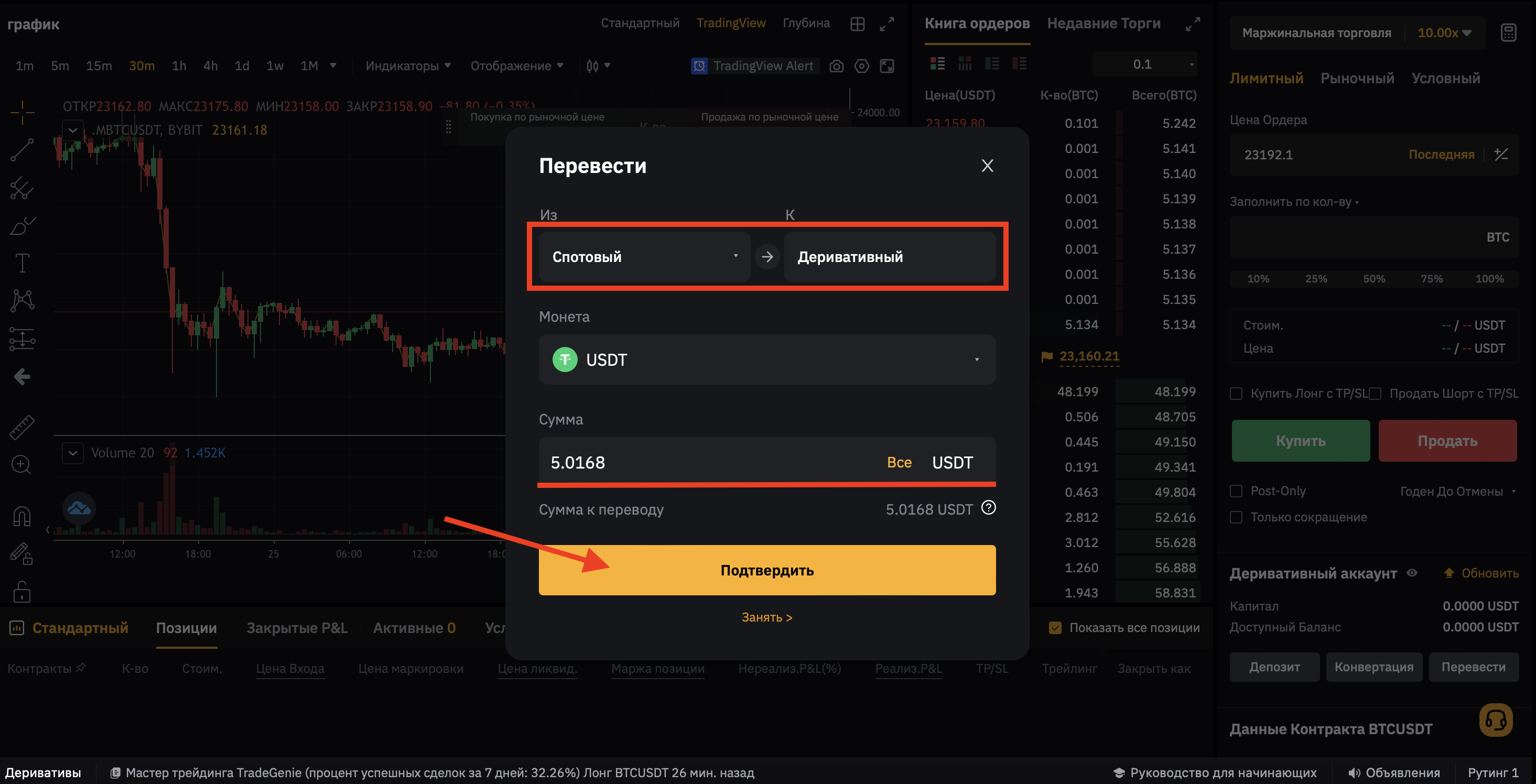Expand the order book panel
This screenshot has width=1536, height=784.
pos(1193,24)
